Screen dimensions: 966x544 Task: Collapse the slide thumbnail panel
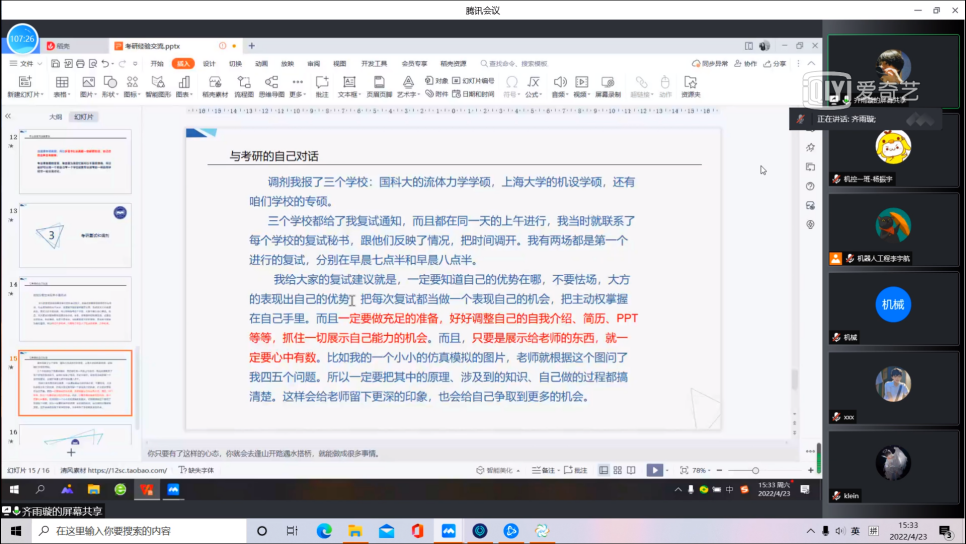point(9,116)
